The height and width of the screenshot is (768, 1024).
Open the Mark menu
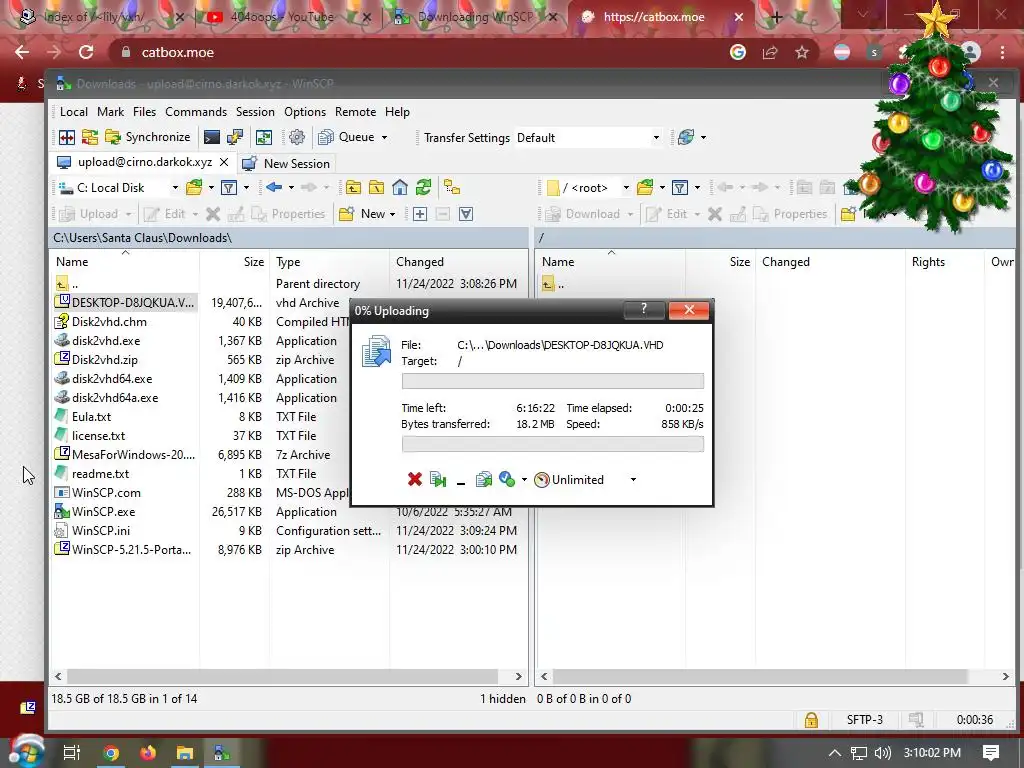(x=110, y=112)
